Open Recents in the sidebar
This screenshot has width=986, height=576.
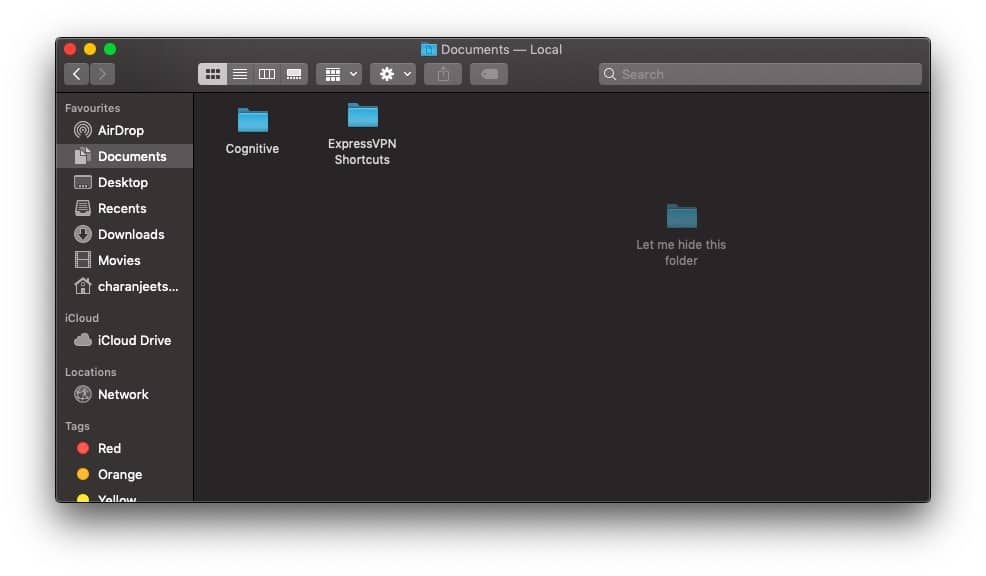pos(121,208)
